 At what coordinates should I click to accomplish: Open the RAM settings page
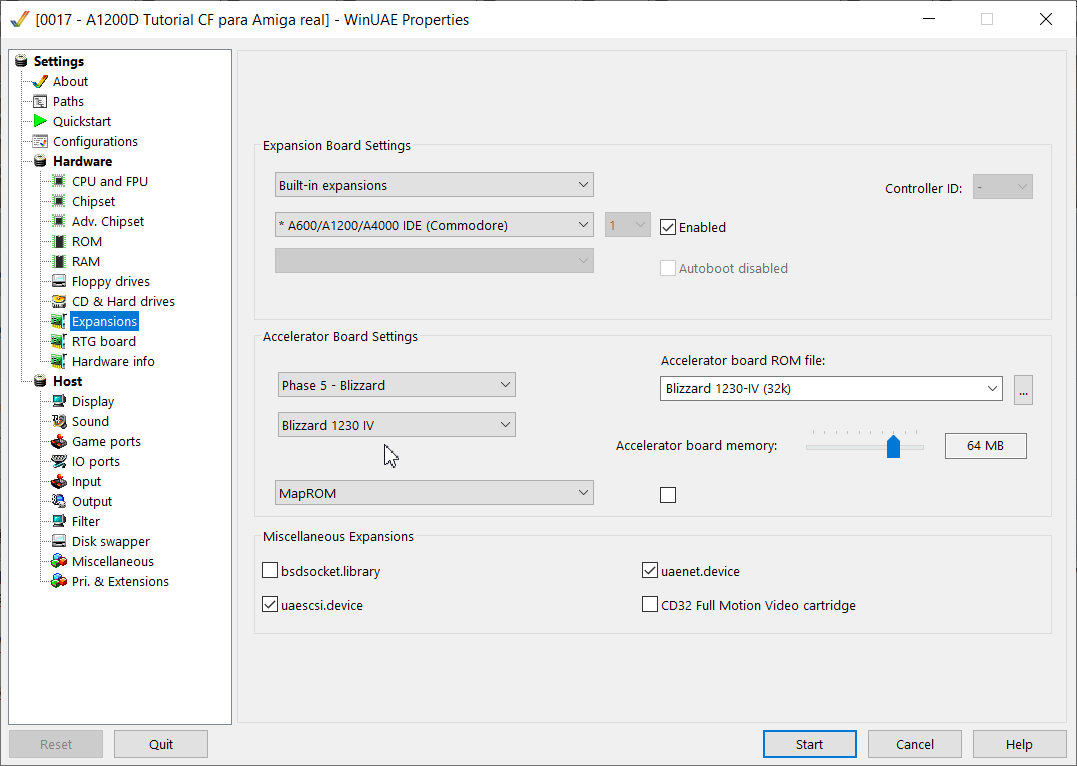(86, 261)
